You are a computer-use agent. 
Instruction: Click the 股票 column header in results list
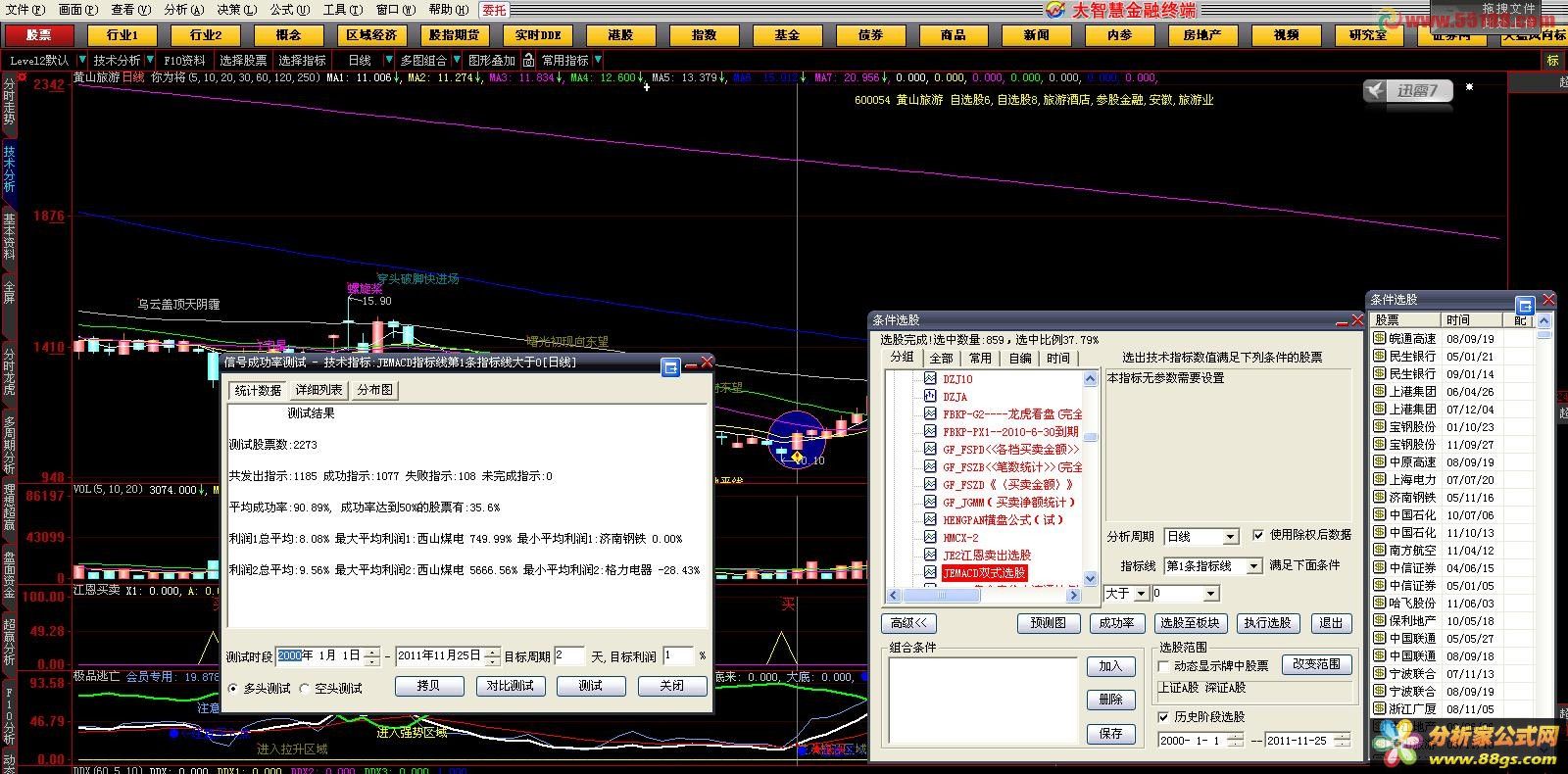coord(1406,320)
